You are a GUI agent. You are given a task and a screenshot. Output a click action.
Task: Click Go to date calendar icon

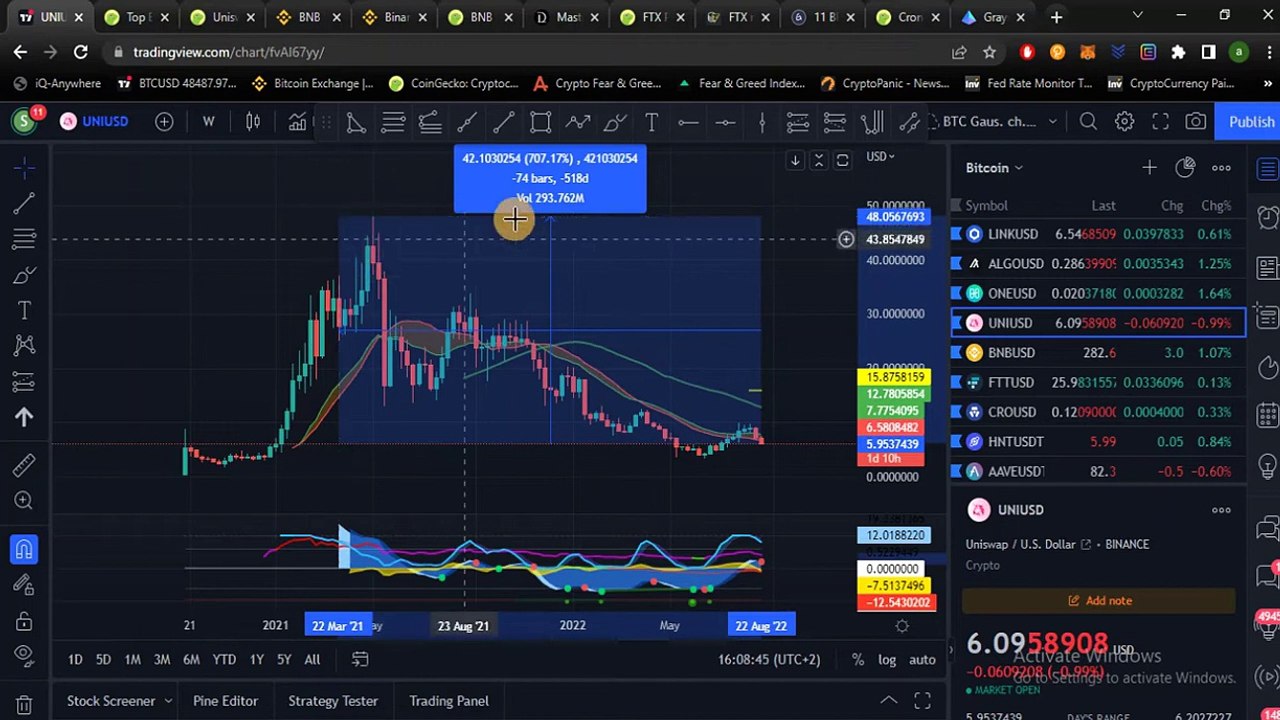point(360,660)
